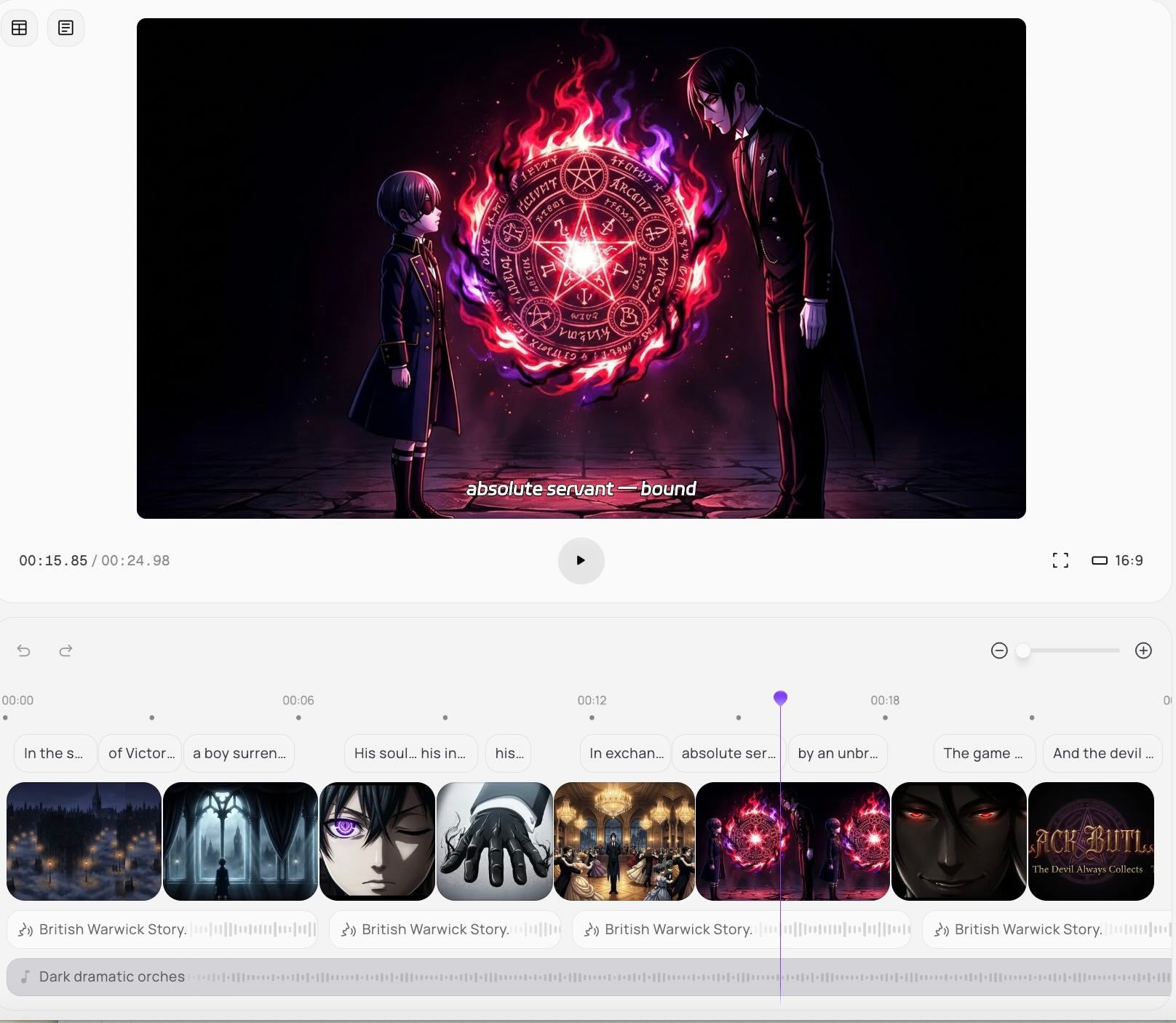Screen dimensions: 1176x1023
Task: Redo the last edit
Action: [x=65, y=650]
